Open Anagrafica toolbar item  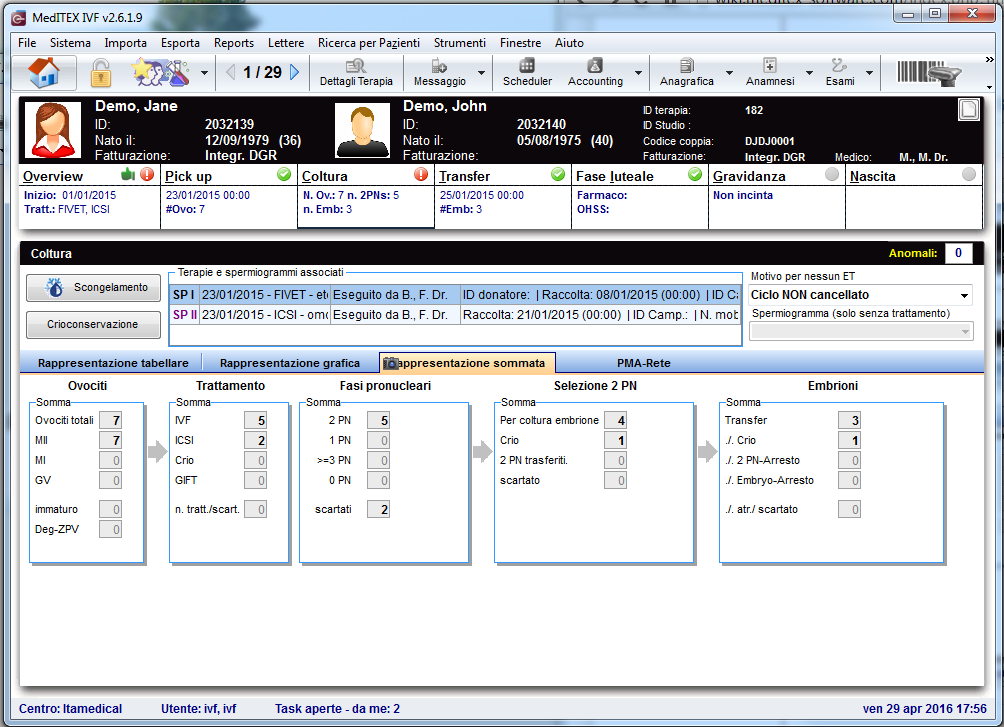(686, 72)
